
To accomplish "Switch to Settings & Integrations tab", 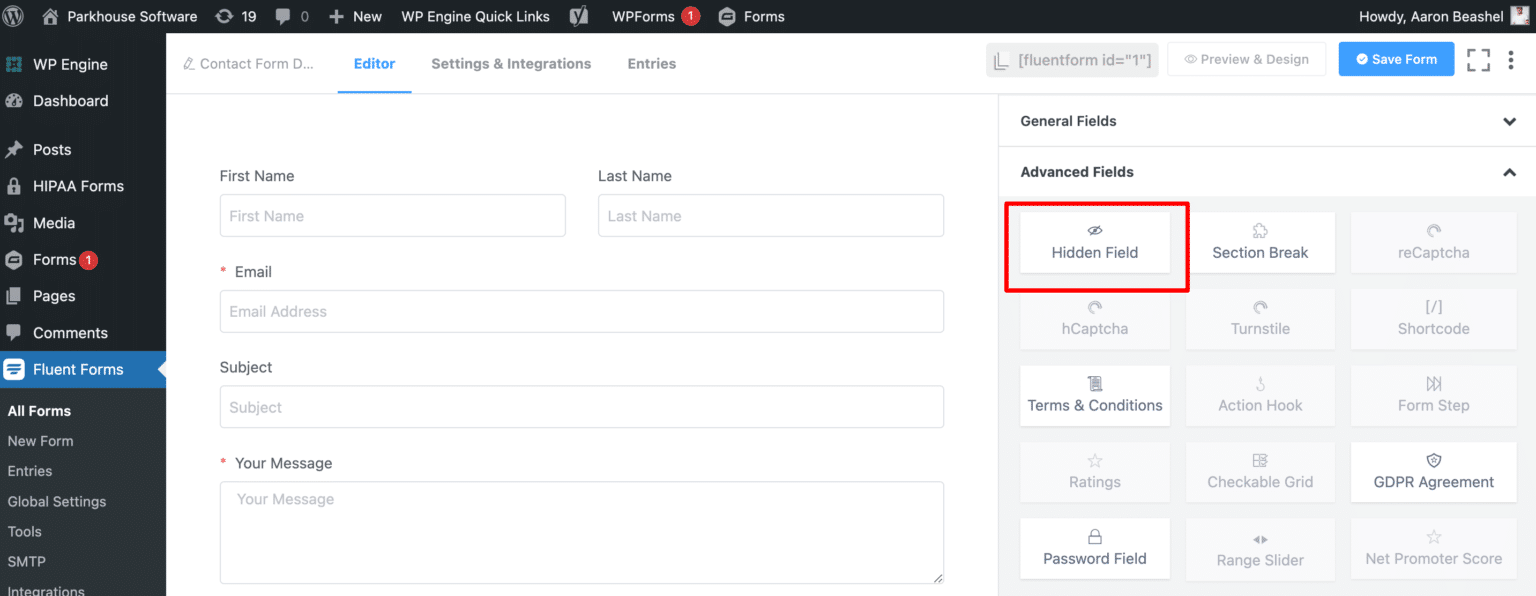I will pyautogui.click(x=511, y=63).
